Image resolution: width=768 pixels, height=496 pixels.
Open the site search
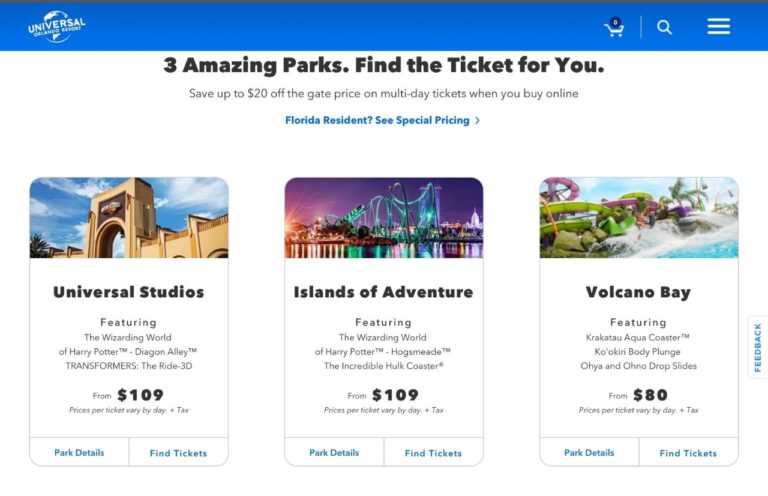pyautogui.click(x=664, y=27)
